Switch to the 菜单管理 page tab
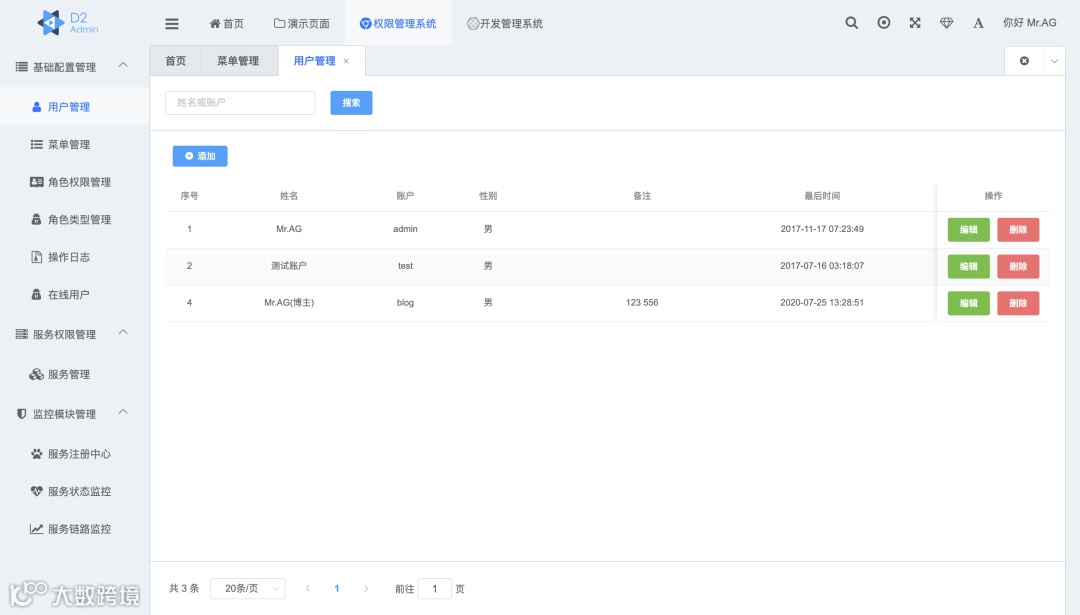Viewport: 1080px width, 615px height. [x=238, y=61]
